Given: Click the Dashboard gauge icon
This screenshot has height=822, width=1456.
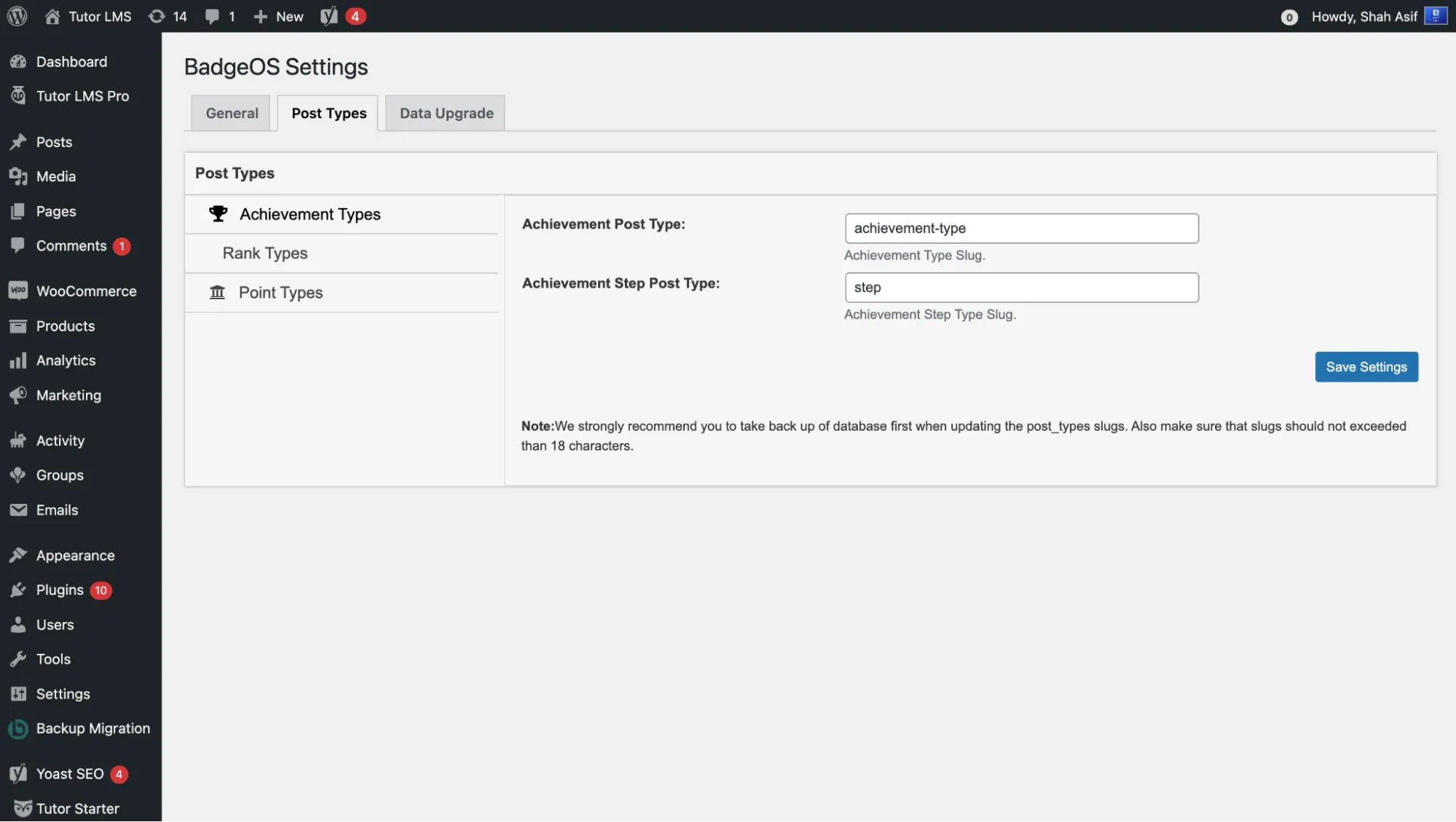Looking at the screenshot, I should (x=18, y=62).
